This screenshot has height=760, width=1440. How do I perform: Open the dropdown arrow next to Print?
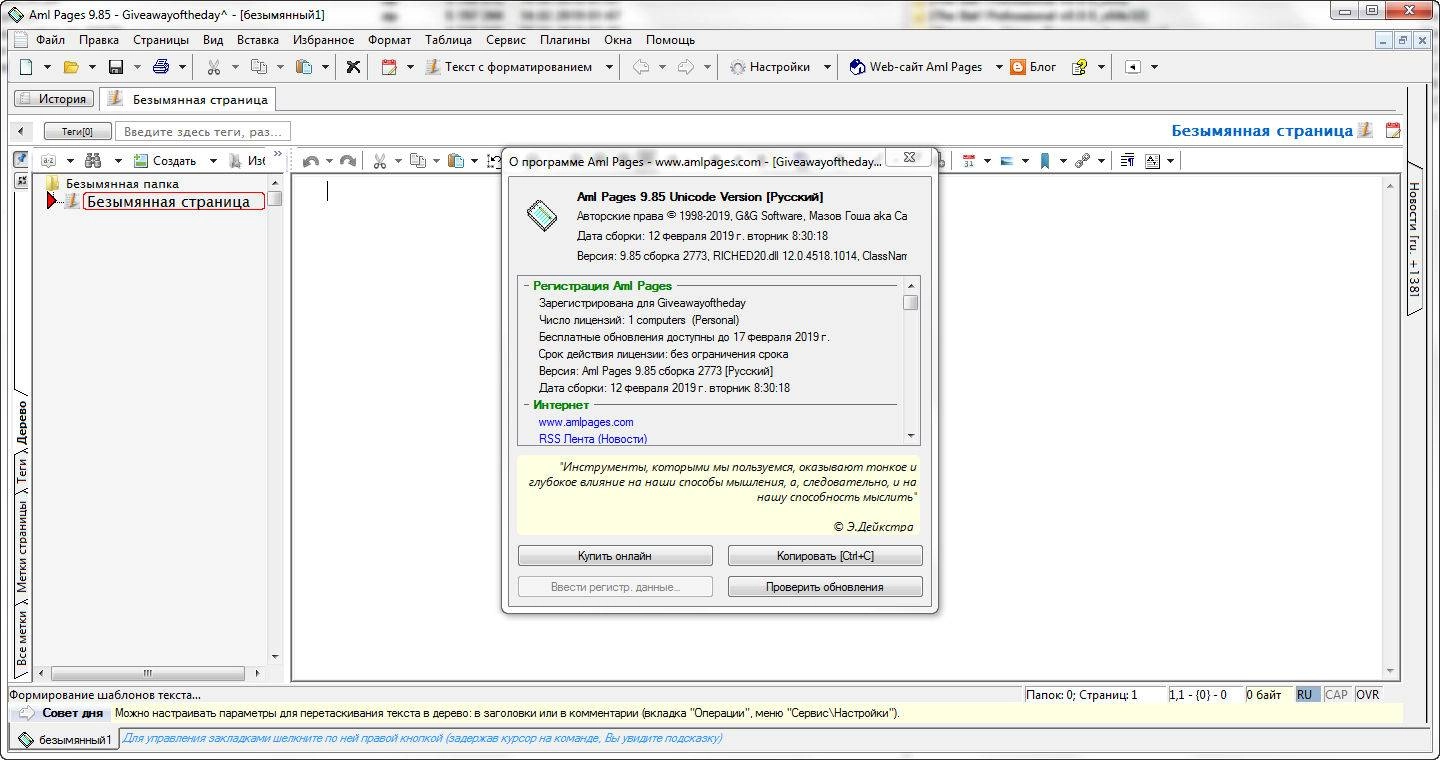click(x=182, y=67)
